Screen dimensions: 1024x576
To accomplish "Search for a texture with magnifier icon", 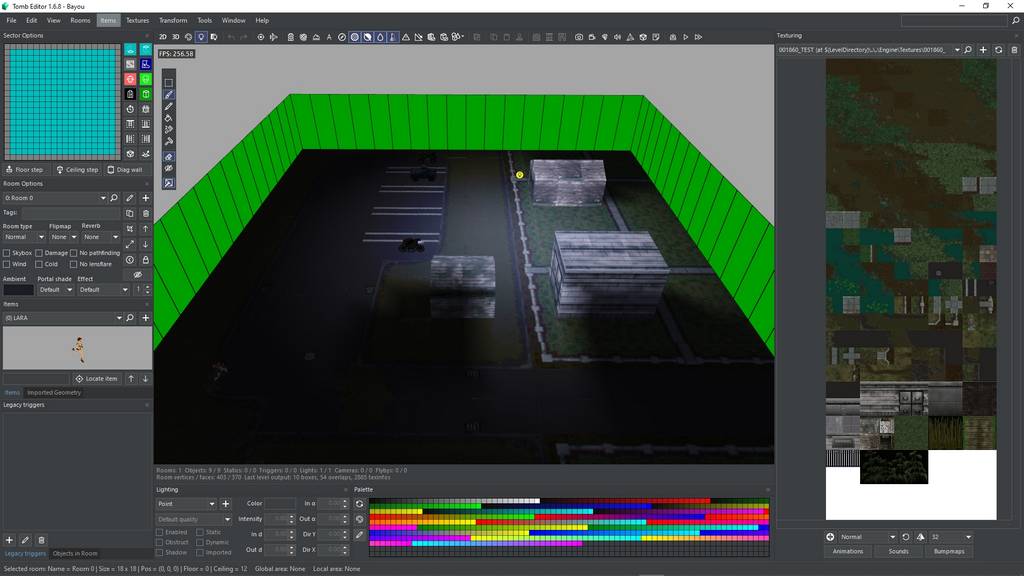I will pos(968,49).
